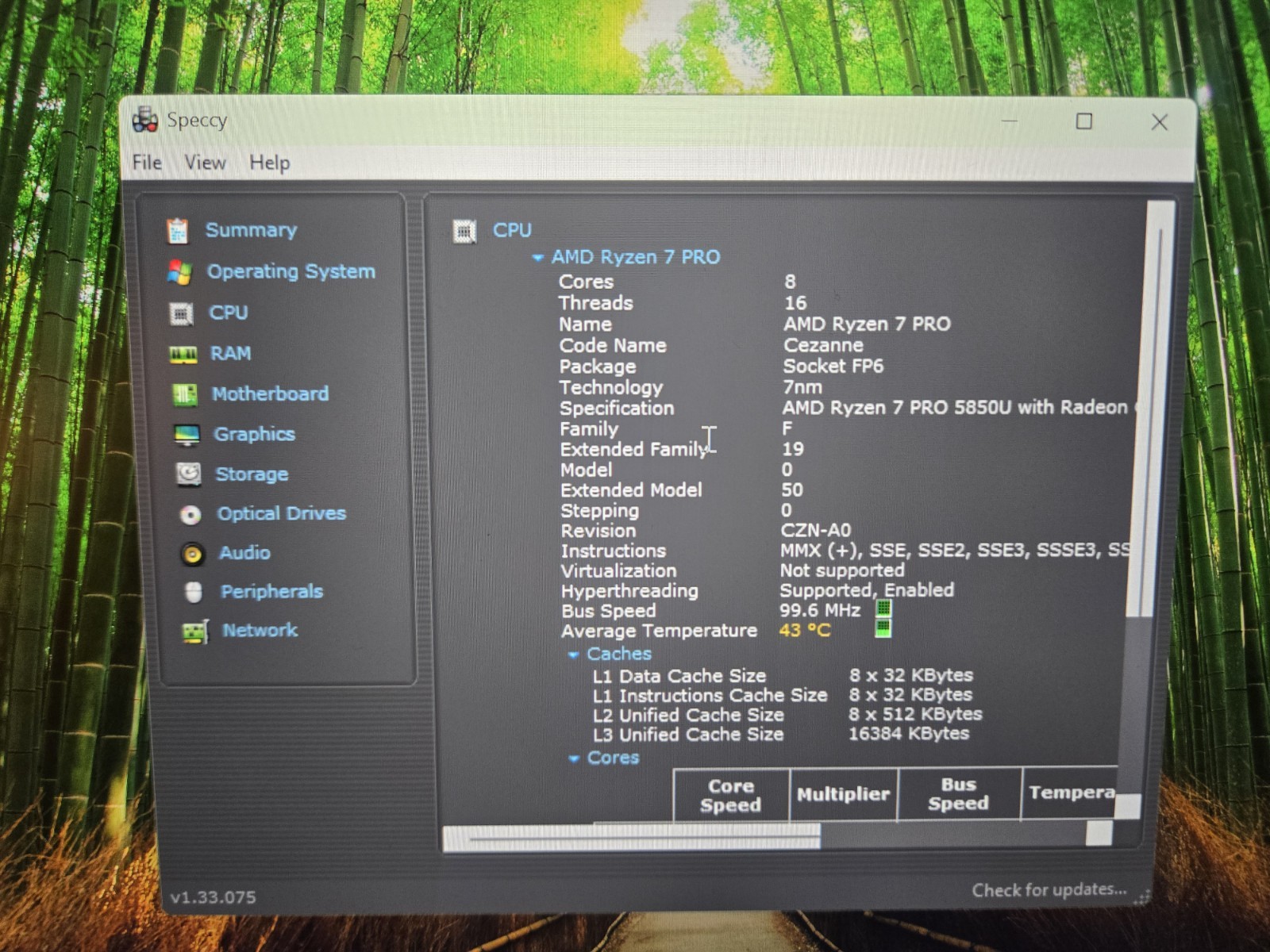Click the Operating System Windows flag icon
The image size is (1270, 952).
coord(179,272)
